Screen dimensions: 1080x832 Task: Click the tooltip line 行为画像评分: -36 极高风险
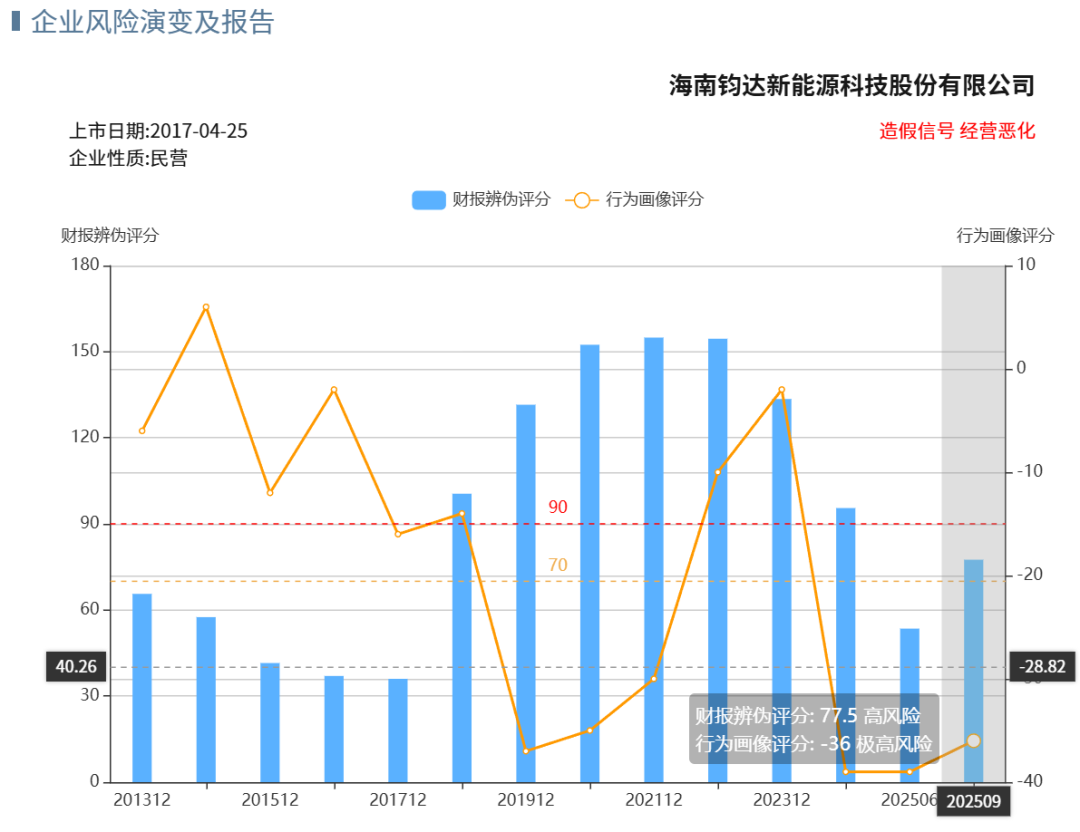point(813,743)
